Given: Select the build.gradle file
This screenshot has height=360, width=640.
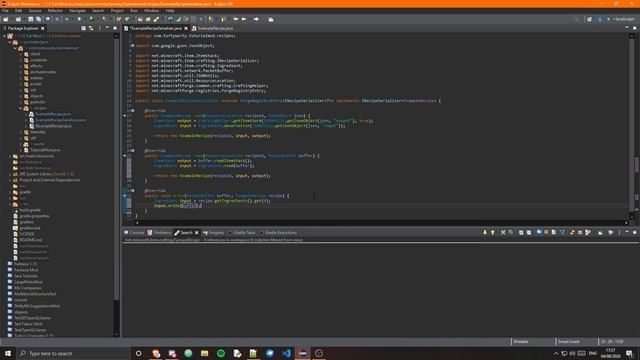Looking at the screenshot, I should click(30, 210).
